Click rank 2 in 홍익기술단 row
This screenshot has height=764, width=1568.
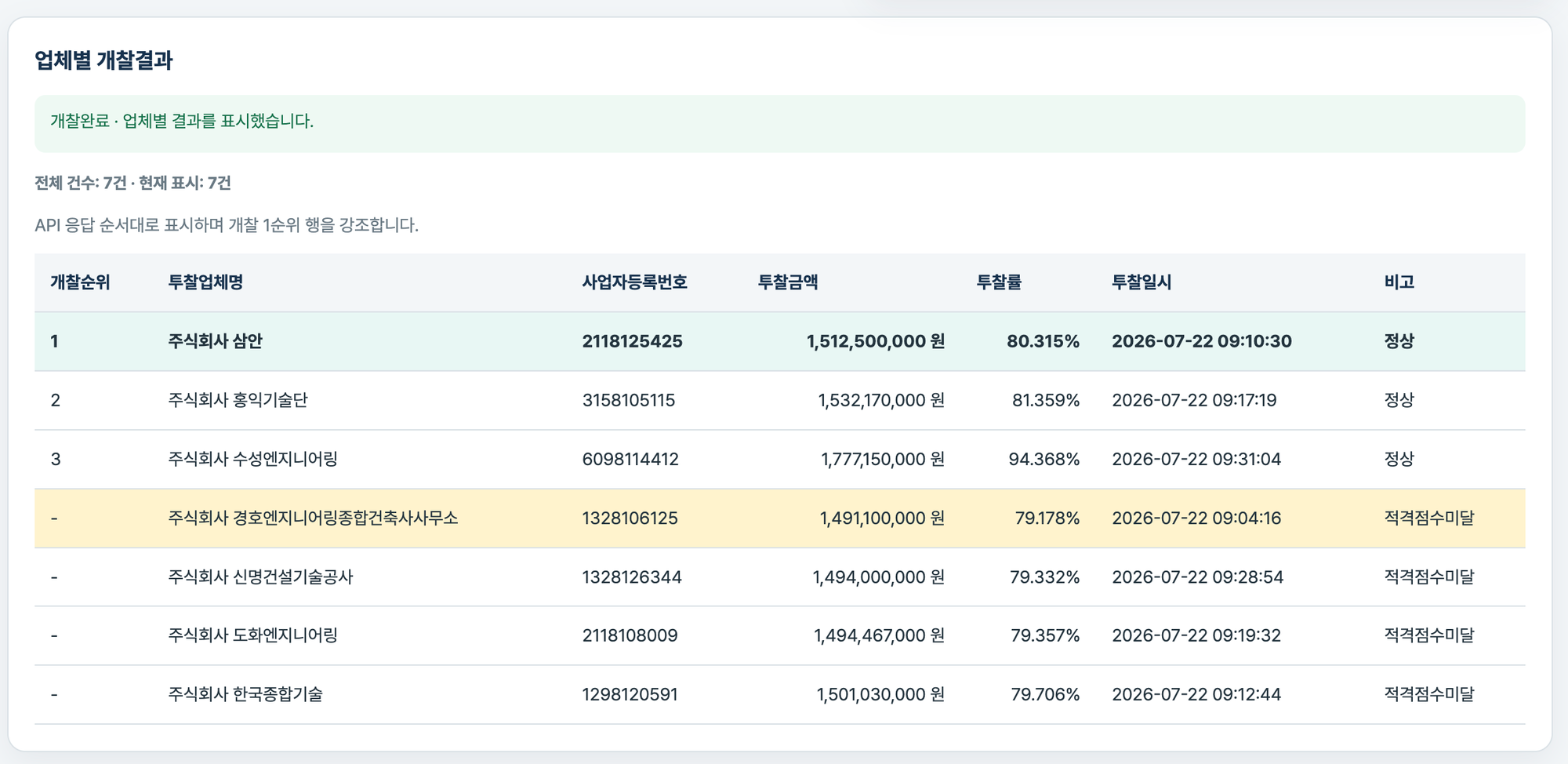[55, 400]
